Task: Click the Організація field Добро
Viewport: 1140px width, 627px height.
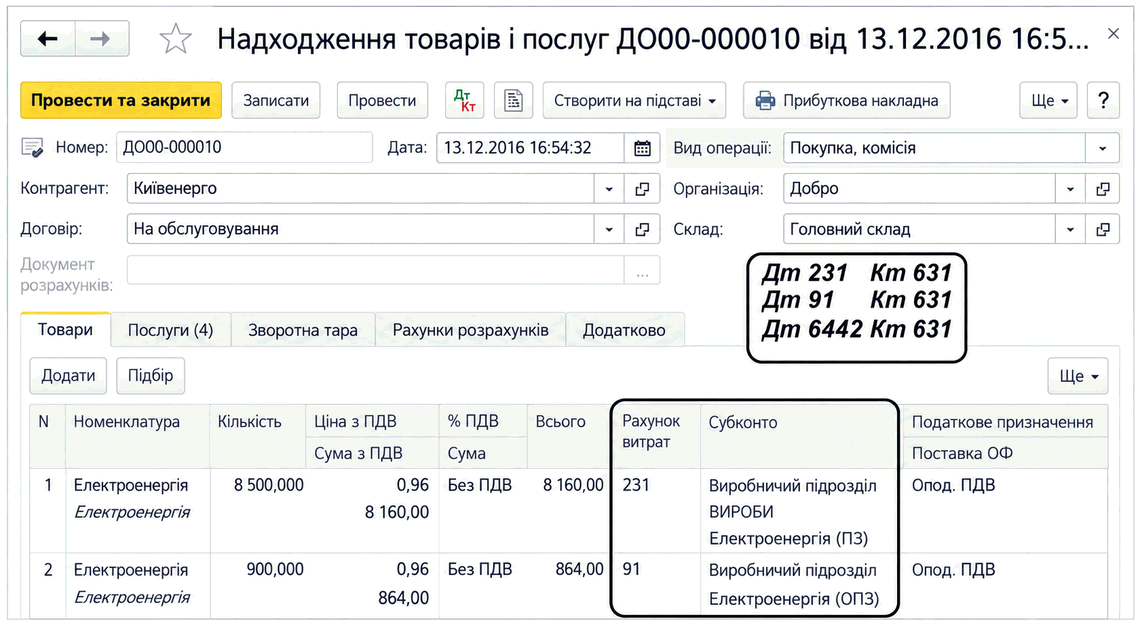Action: pyautogui.click(x=920, y=189)
